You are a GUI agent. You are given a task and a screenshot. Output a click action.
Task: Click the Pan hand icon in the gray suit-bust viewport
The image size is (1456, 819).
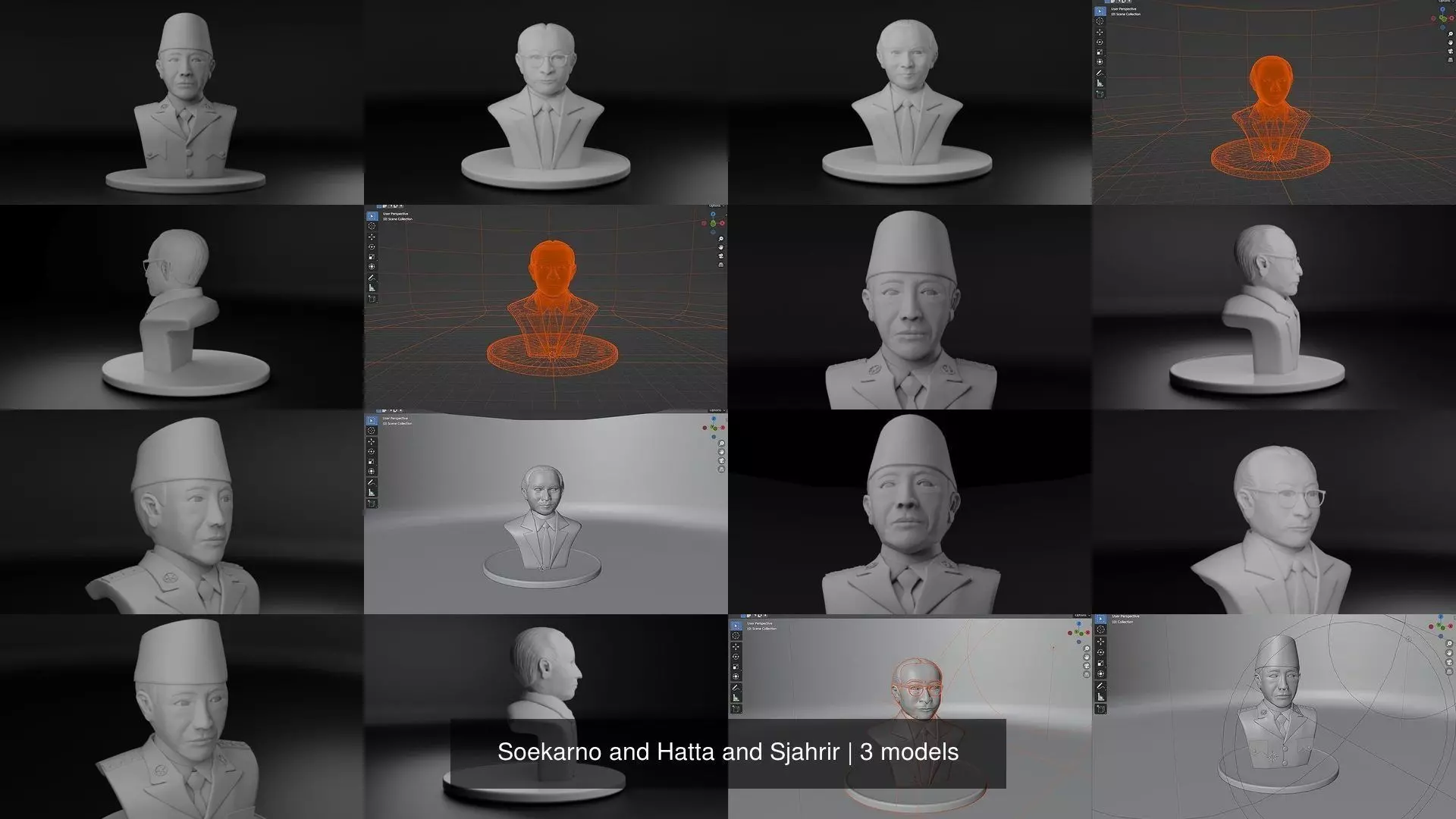(x=721, y=452)
